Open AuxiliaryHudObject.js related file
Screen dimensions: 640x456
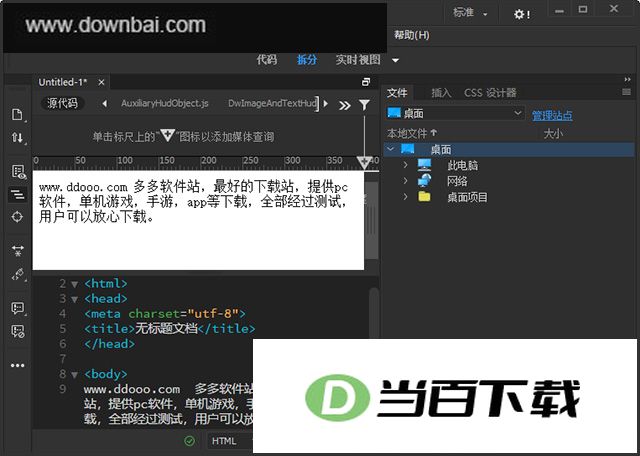pyautogui.click(x=164, y=104)
